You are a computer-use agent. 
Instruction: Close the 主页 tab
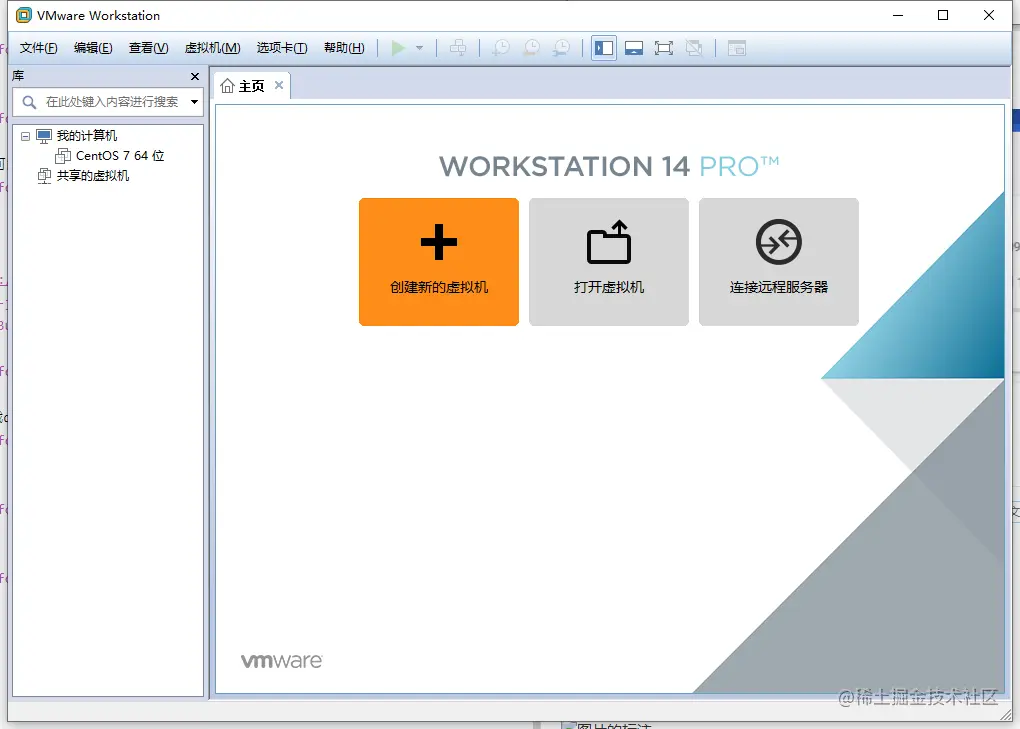point(278,85)
